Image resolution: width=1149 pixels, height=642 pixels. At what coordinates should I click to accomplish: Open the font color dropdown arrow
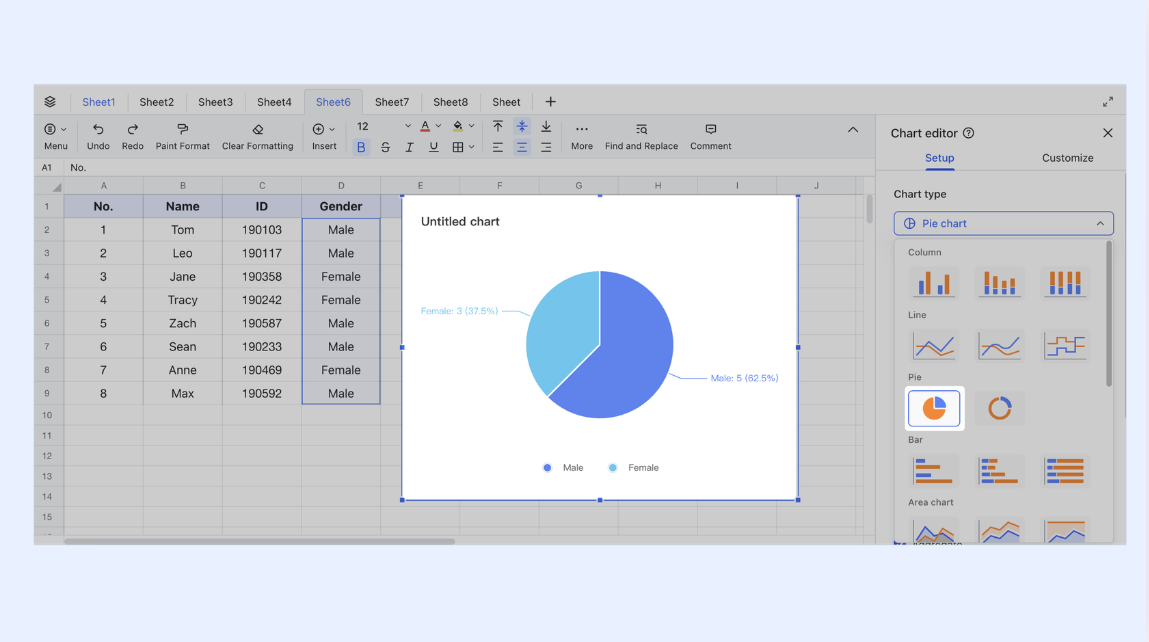[x=438, y=127]
